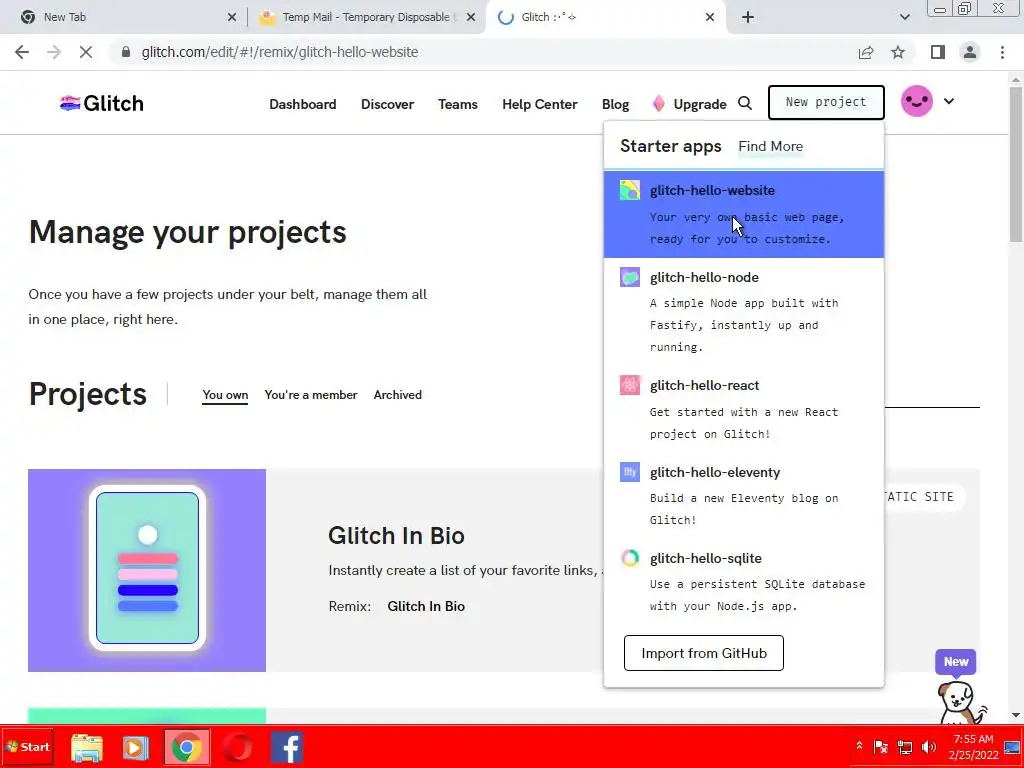Select glitch-hello-node starter app
This screenshot has height=768, width=1024.
click(x=744, y=312)
